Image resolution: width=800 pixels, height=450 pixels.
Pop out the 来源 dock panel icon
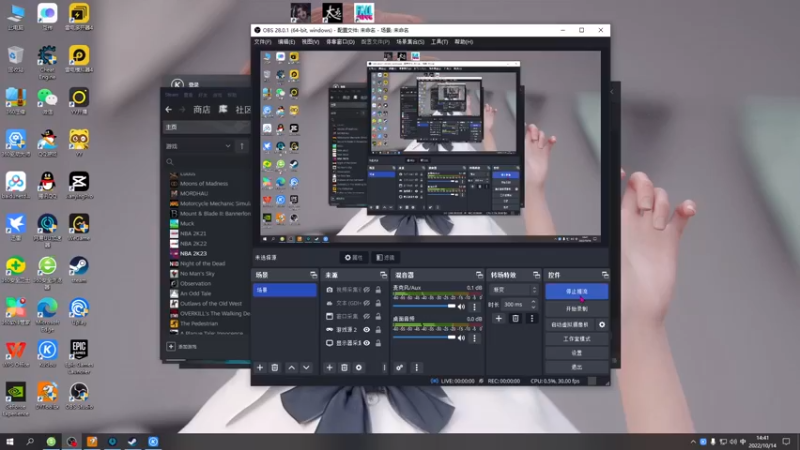383,275
